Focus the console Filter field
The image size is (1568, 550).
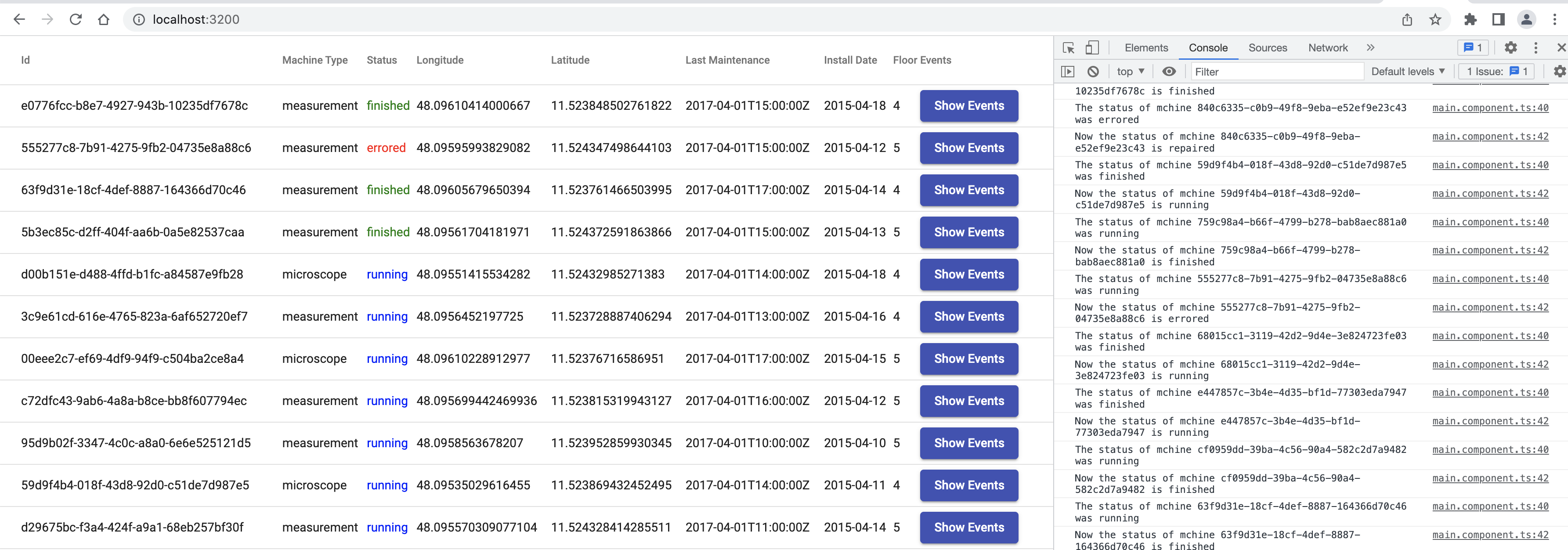(x=1276, y=71)
